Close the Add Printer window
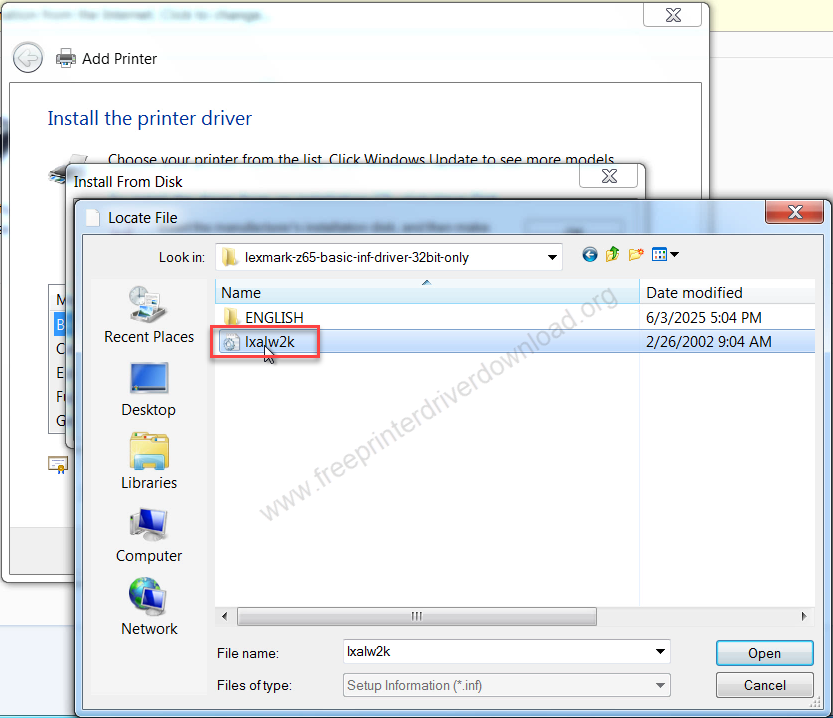Screen dimensions: 833x718 tap(673, 15)
